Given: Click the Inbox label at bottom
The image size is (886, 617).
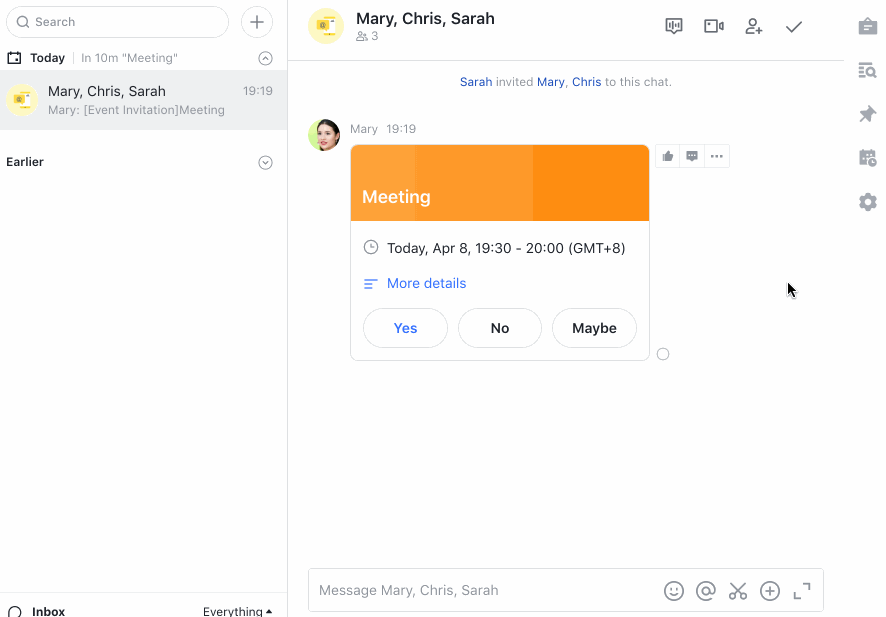Looking at the screenshot, I should tap(49, 611).
